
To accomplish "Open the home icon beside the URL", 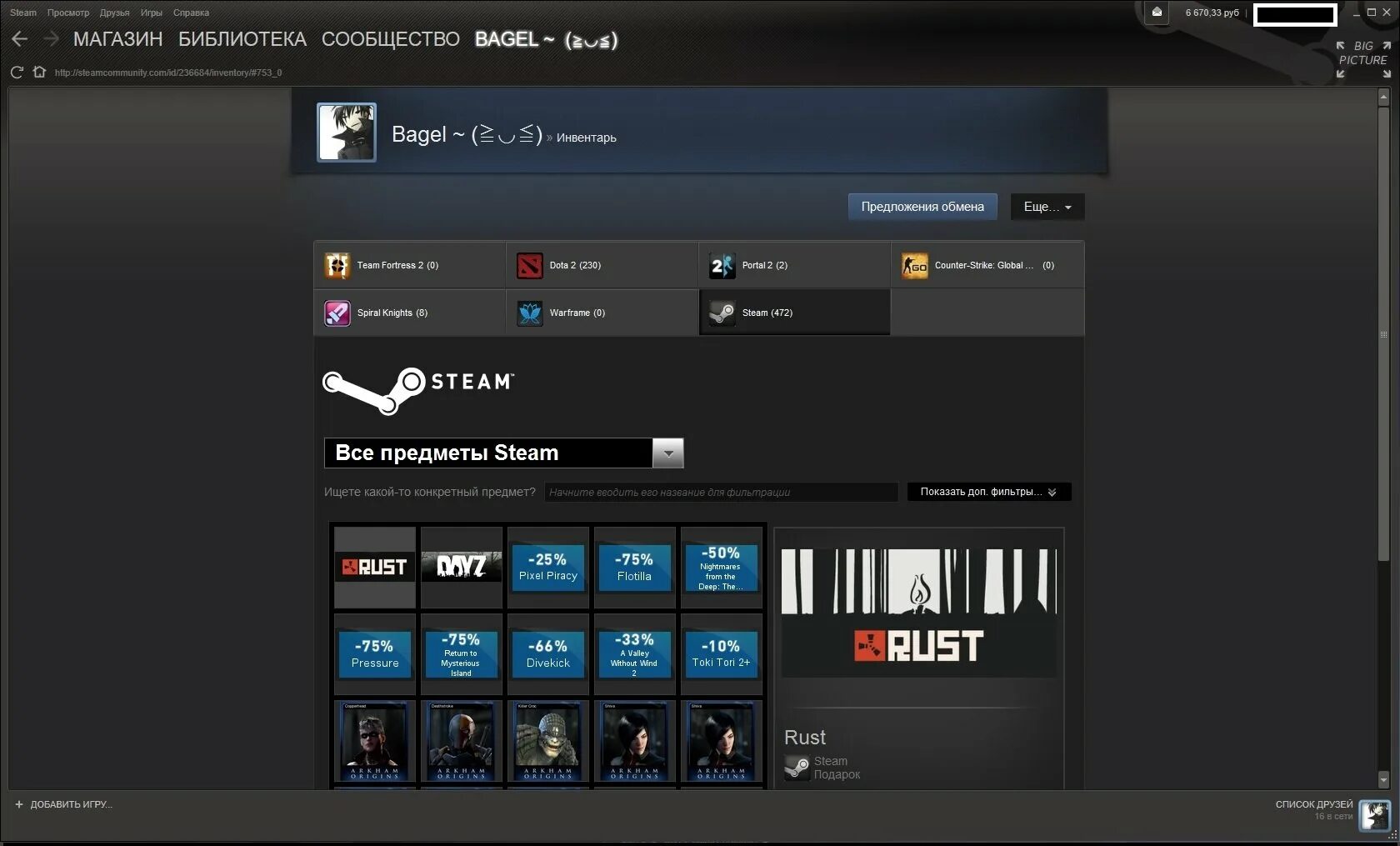I will coord(39,72).
